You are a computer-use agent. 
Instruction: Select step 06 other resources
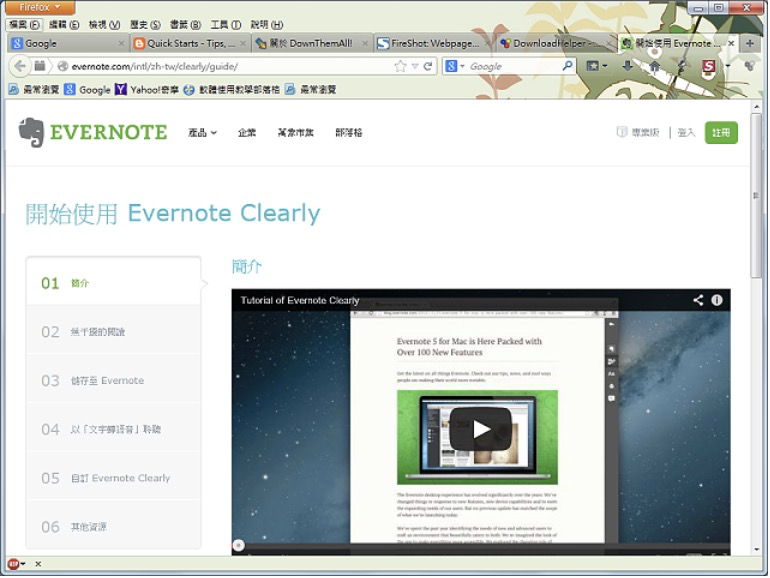click(x=113, y=526)
